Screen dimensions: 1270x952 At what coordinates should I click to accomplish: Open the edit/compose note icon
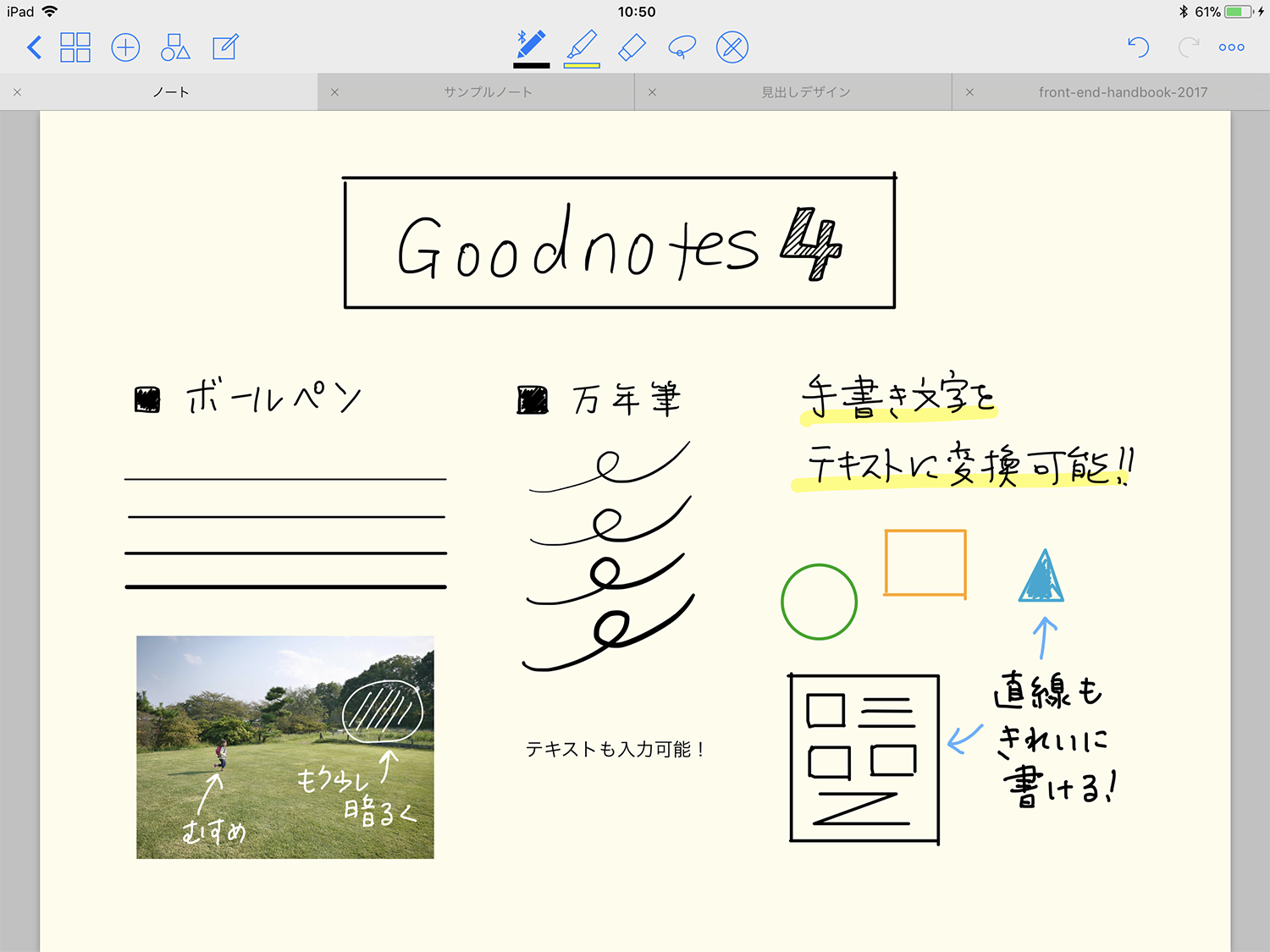click(225, 47)
